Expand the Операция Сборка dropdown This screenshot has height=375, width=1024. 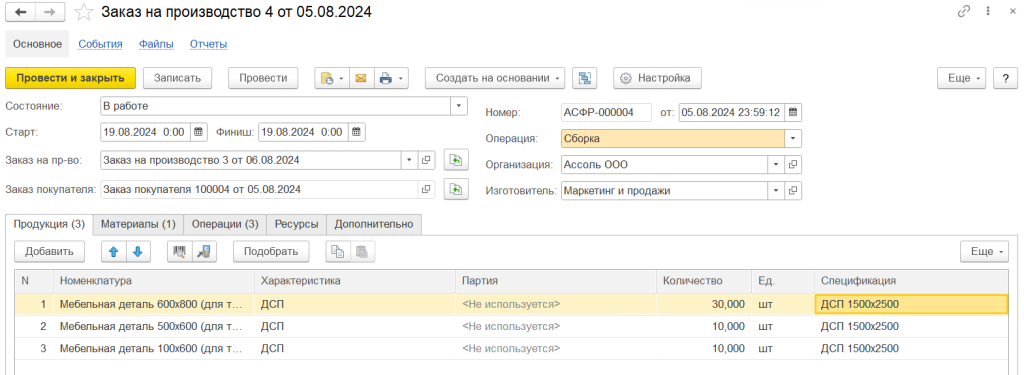[793, 139]
